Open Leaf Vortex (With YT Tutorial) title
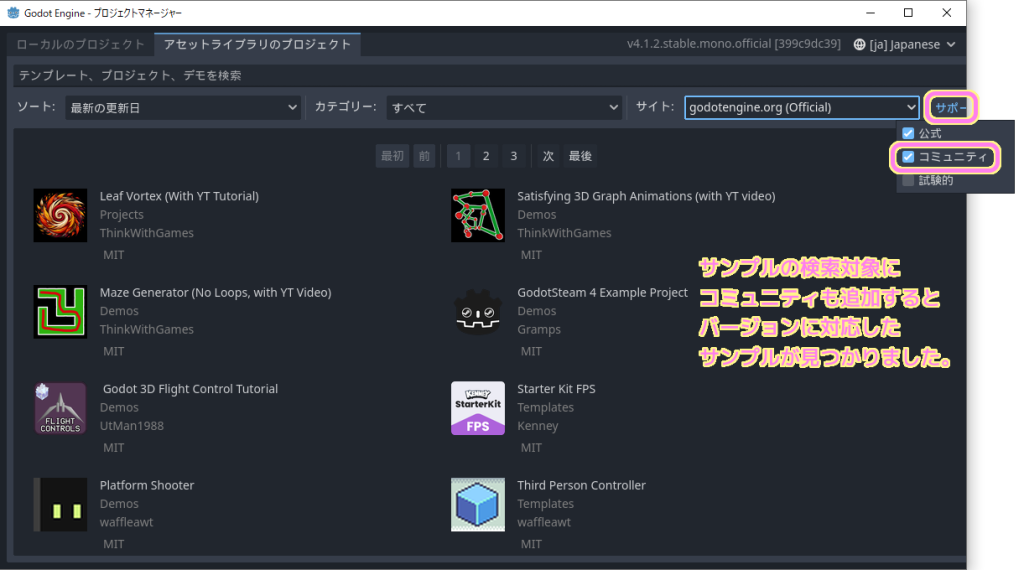Viewport: 1024px width, 570px height. pos(179,196)
